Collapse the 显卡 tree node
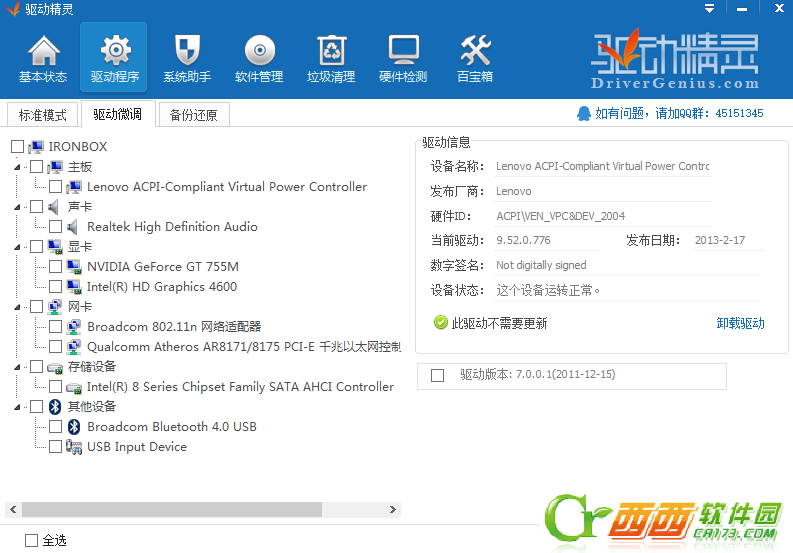 point(17,247)
